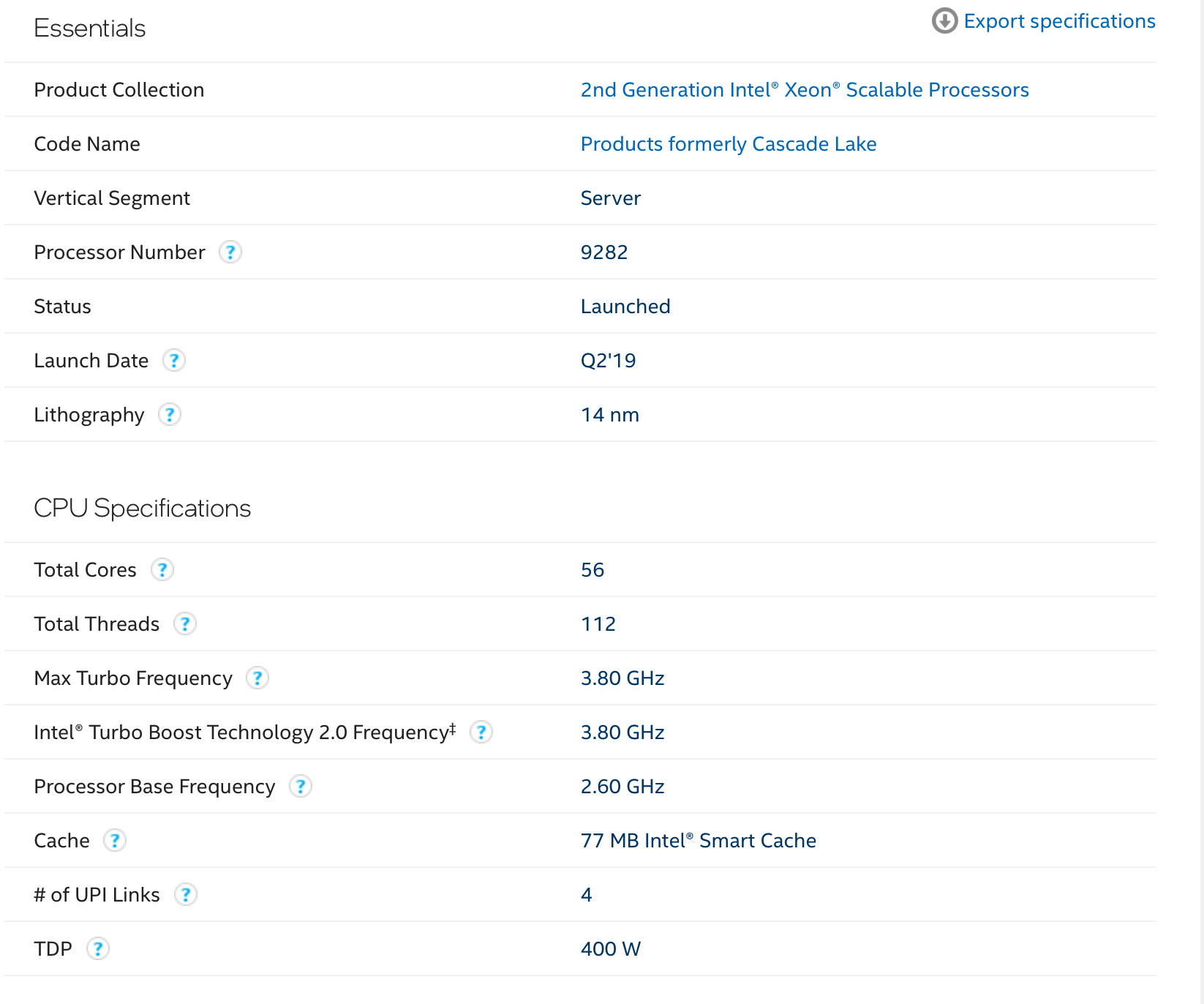Show help for Total Threads
This screenshot has height=1004, width=1204.
[x=185, y=623]
